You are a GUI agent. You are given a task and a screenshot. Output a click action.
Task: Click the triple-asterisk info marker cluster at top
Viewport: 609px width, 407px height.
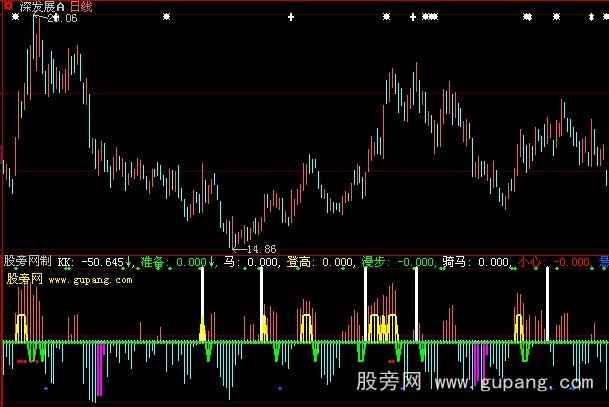coord(430,17)
